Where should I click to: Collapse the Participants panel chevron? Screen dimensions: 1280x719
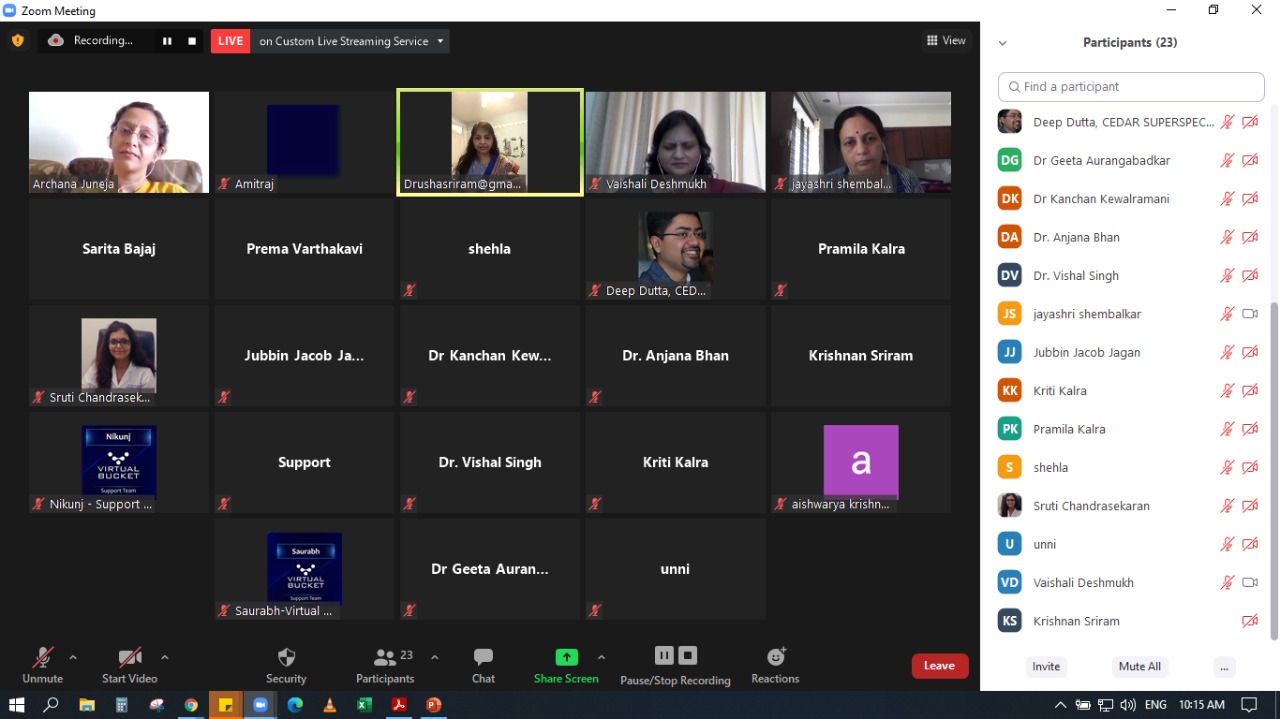tap(1002, 43)
